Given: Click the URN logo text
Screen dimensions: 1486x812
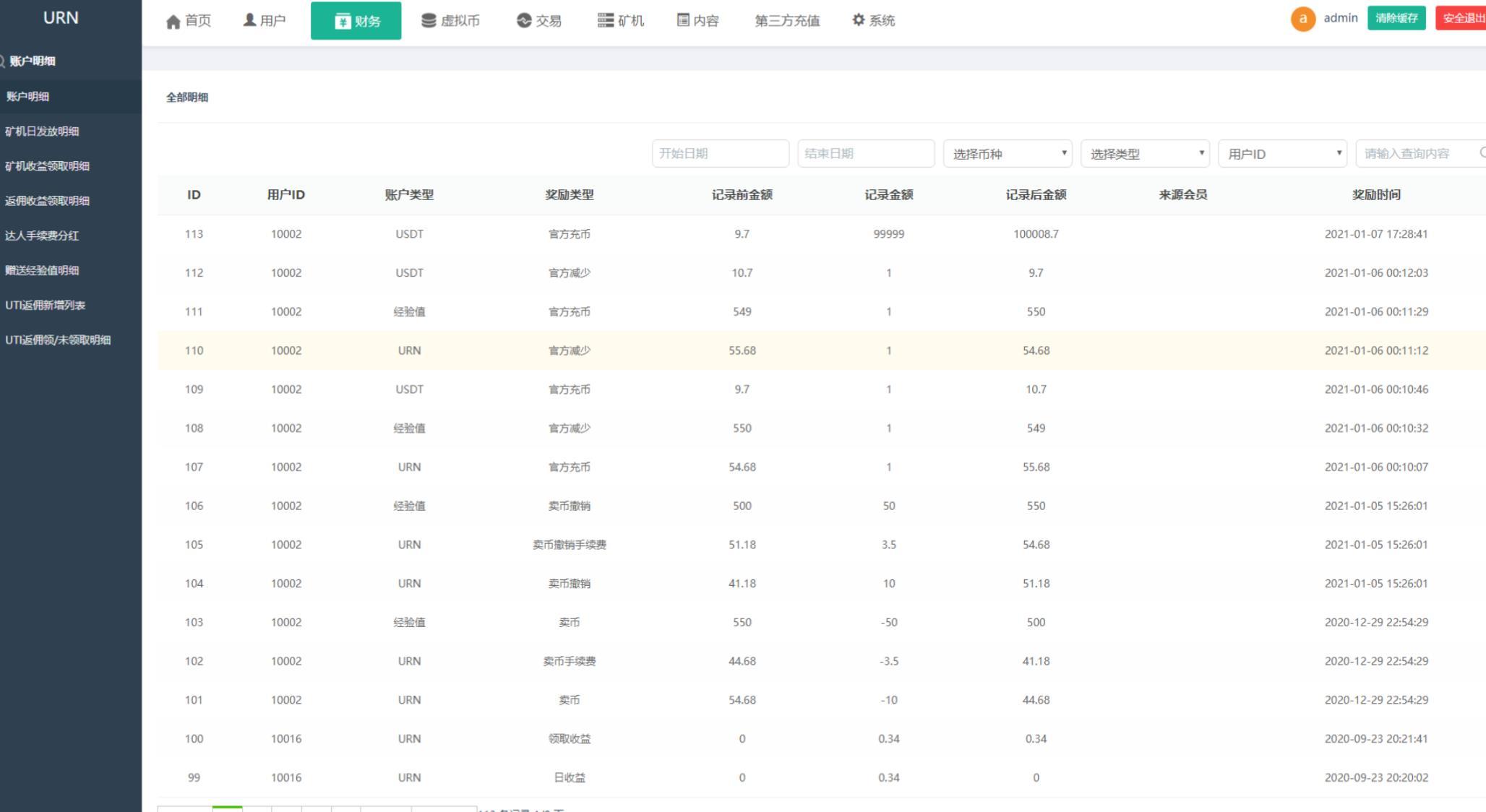Looking at the screenshot, I should click(61, 18).
